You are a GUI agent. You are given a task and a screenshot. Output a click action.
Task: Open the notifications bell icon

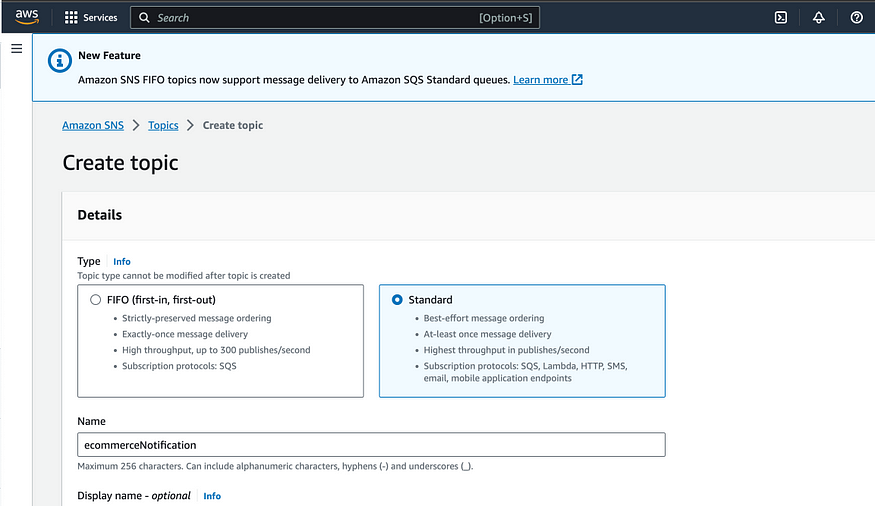[818, 17]
